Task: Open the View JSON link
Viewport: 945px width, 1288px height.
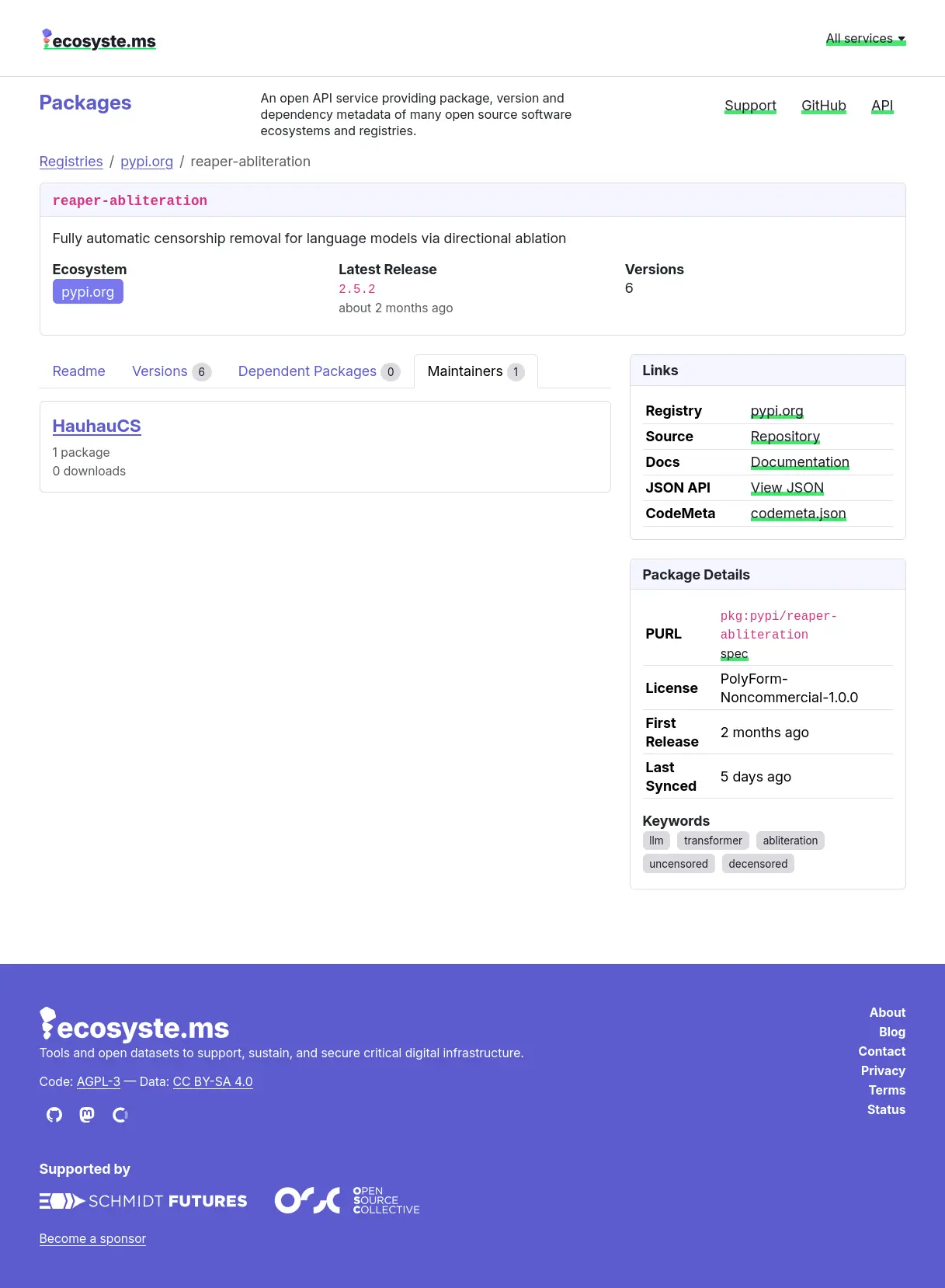Action: pos(787,488)
